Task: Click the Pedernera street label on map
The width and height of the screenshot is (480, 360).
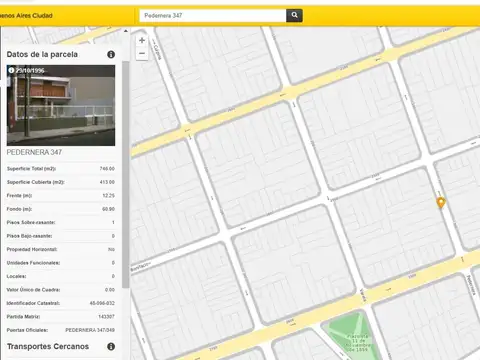Action: (x=471, y=285)
